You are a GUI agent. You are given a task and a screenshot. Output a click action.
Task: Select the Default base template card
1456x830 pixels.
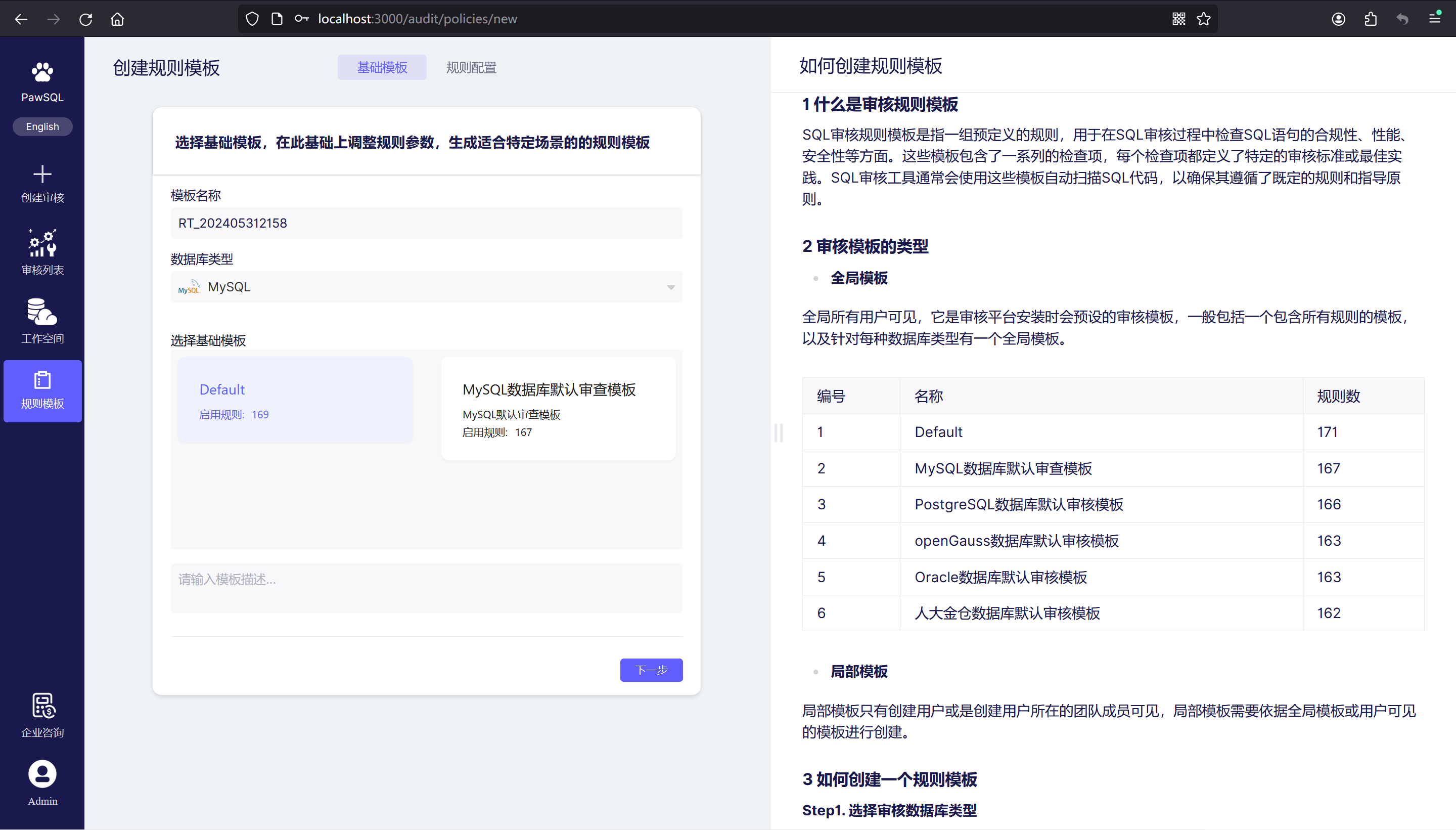(295, 400)
